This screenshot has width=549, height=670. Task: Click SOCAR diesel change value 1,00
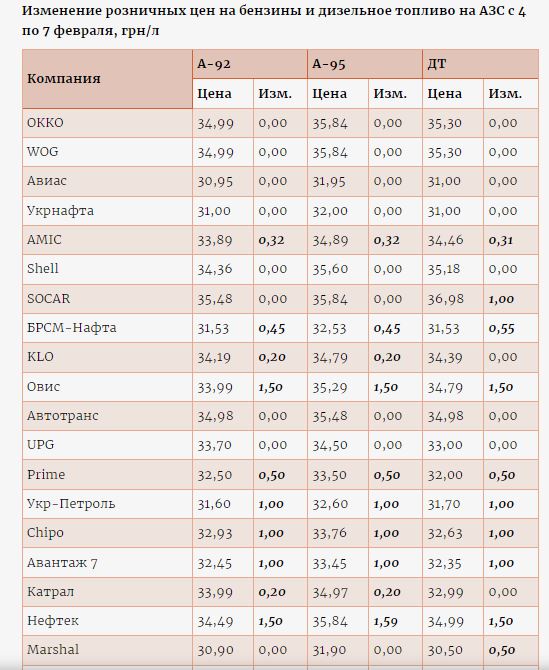tap(501, 299)
